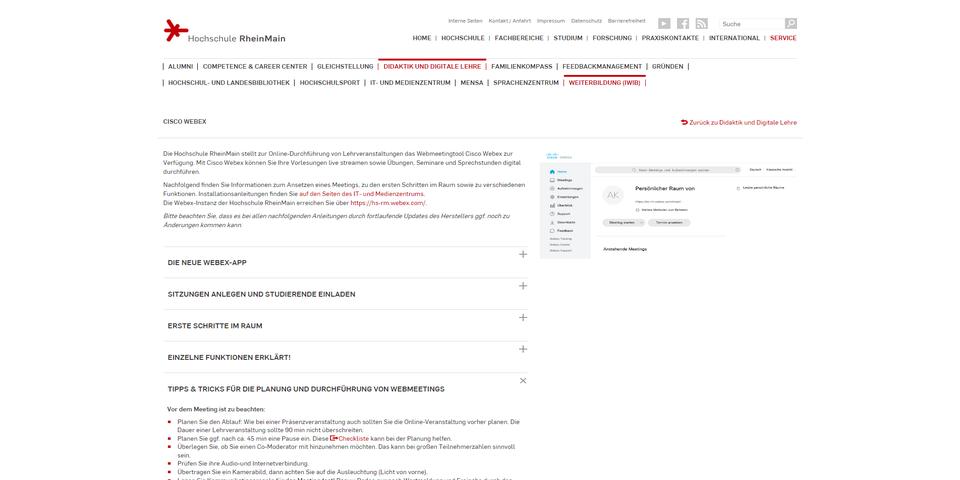Open the hs-rm.webex.com link

[x=389, y=203]
